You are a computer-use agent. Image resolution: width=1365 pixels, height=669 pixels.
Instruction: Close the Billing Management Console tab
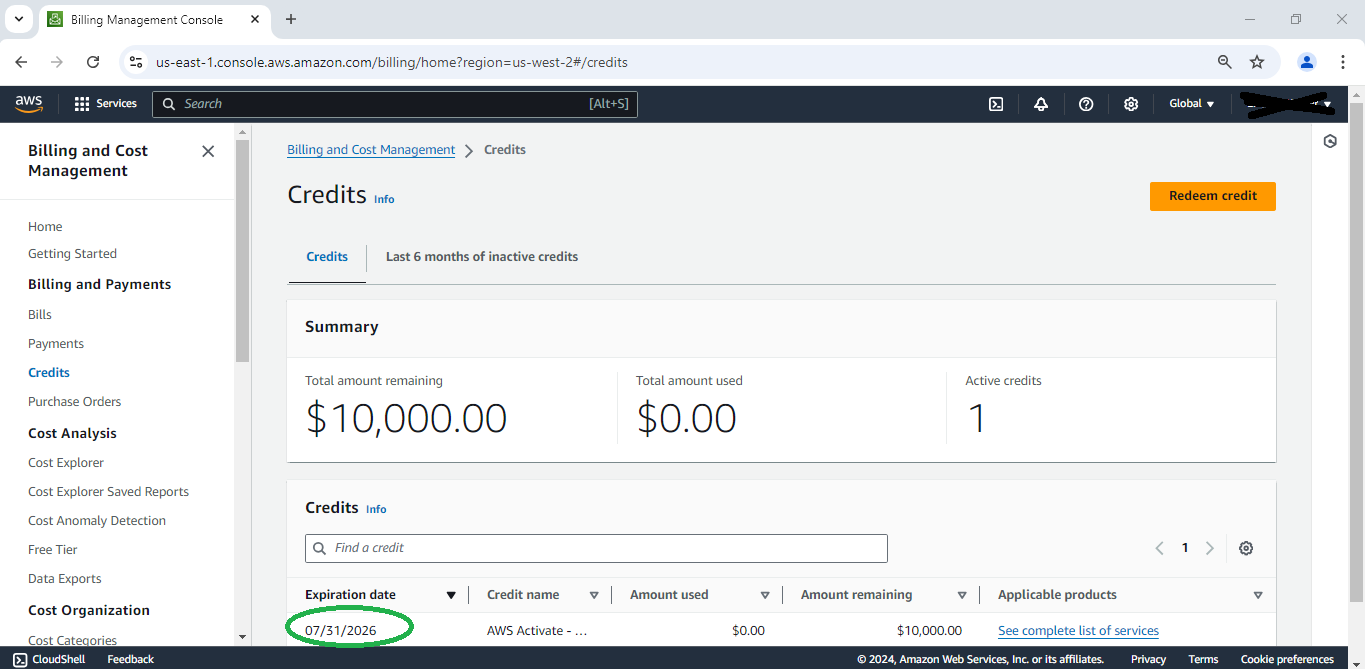pyautogui.click(x=254, y=19)
